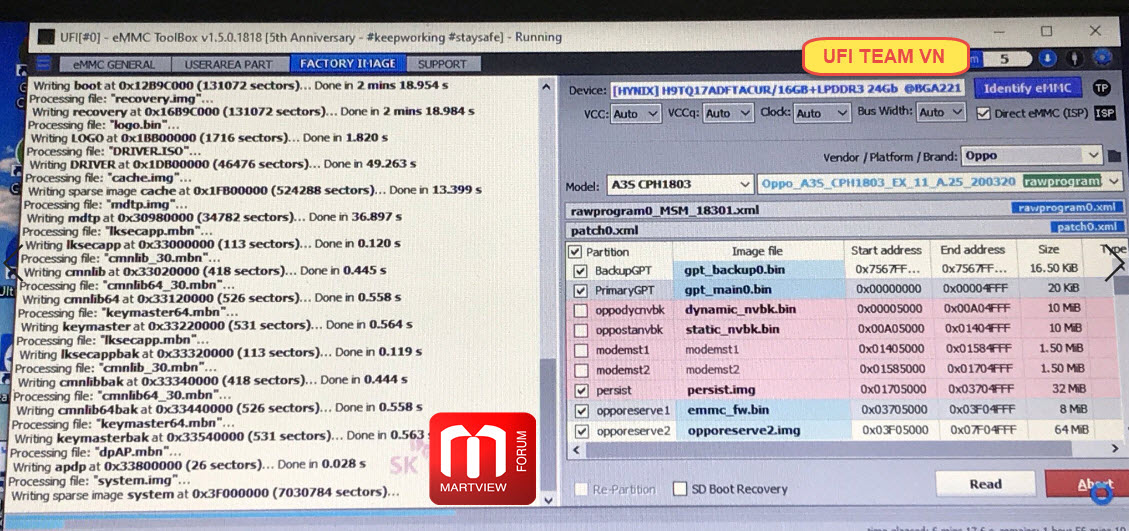Click the plug connector icon
This screenshot has width=1129, height=531.
pyautogui.click(x=1074, y=58)
